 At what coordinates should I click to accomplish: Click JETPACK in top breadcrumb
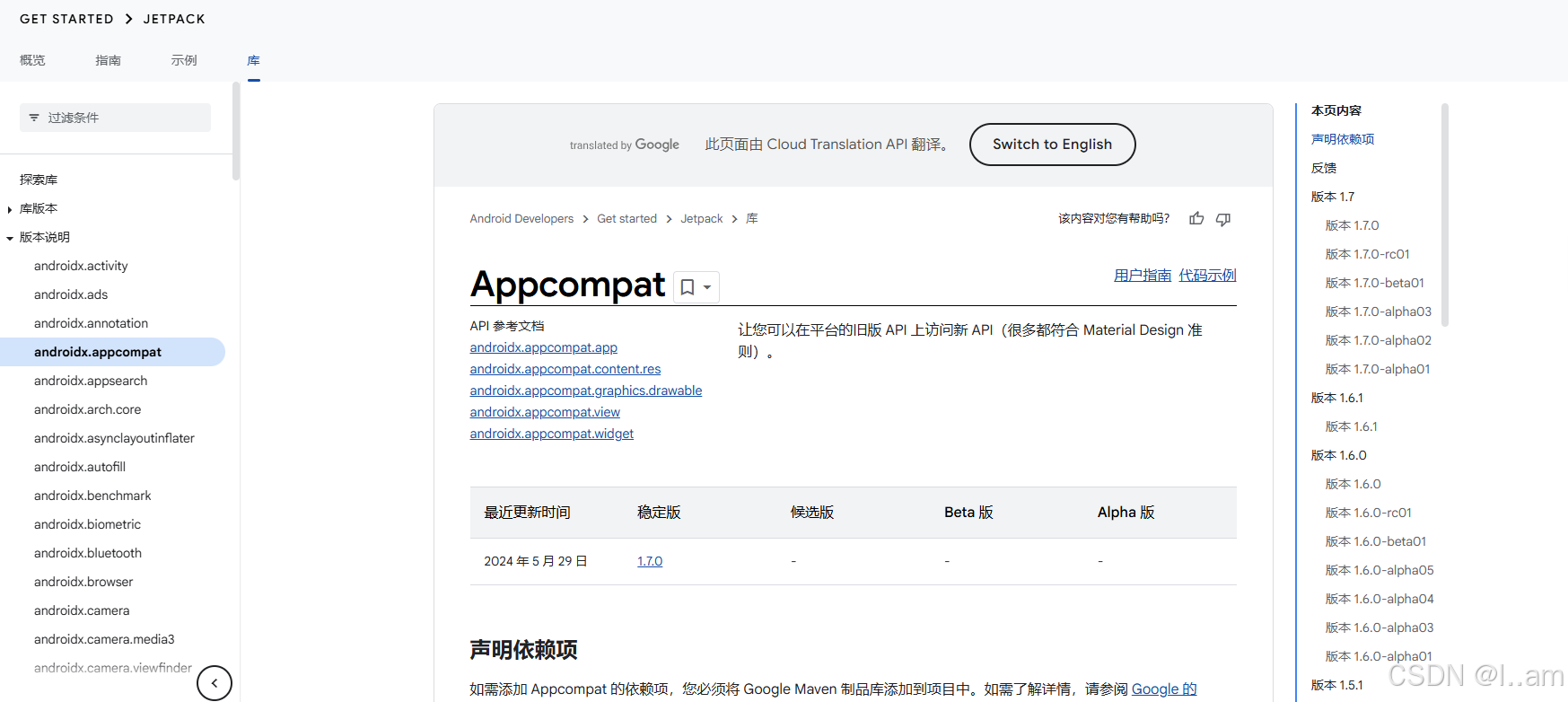tap(174, 19)
